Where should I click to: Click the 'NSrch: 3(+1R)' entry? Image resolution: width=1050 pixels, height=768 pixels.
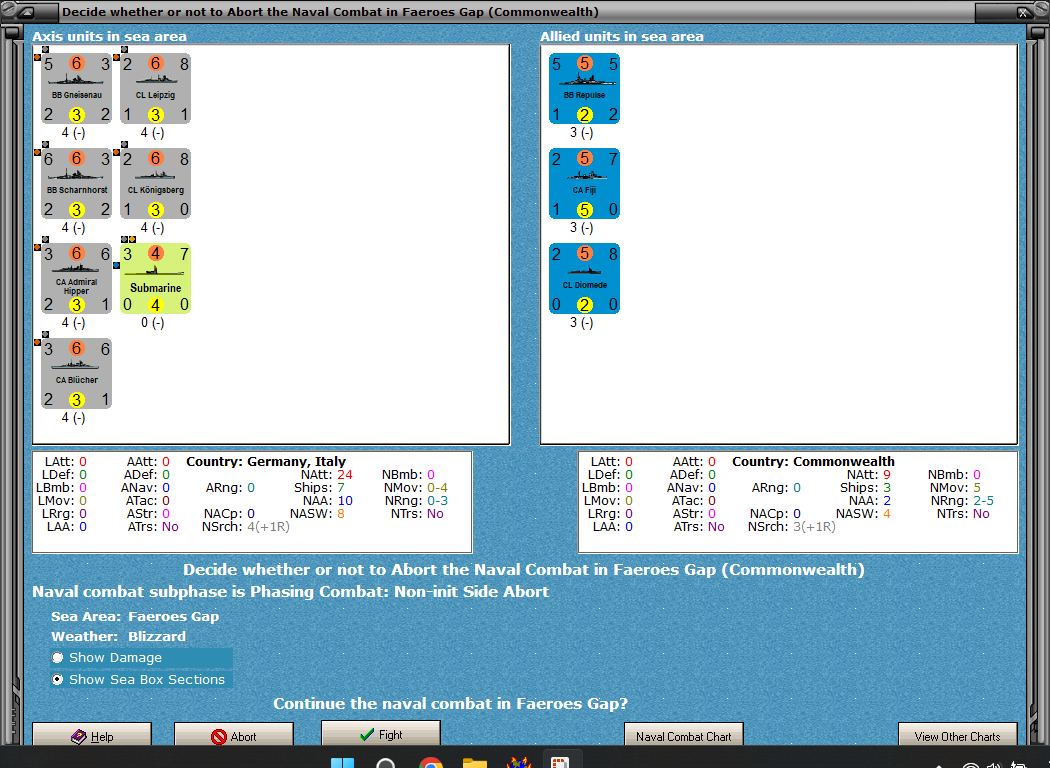tap(792, 526)
